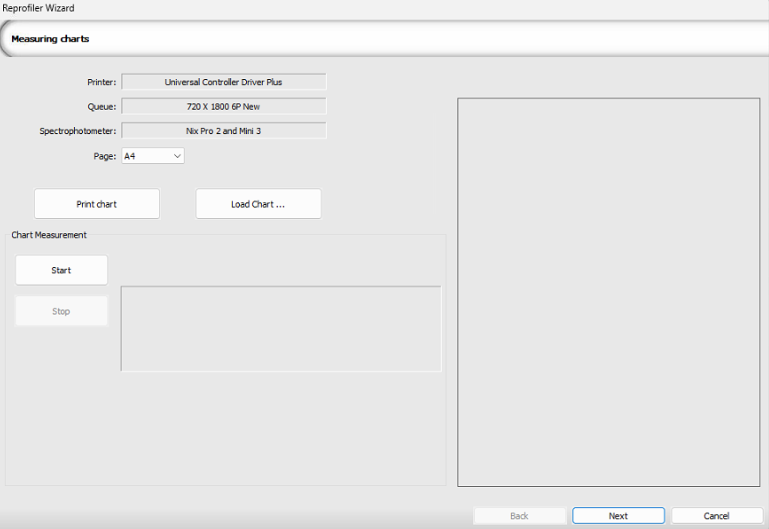Click the empty chart preview panel
This screenshot has height=529, width=769.
[609, 292]
